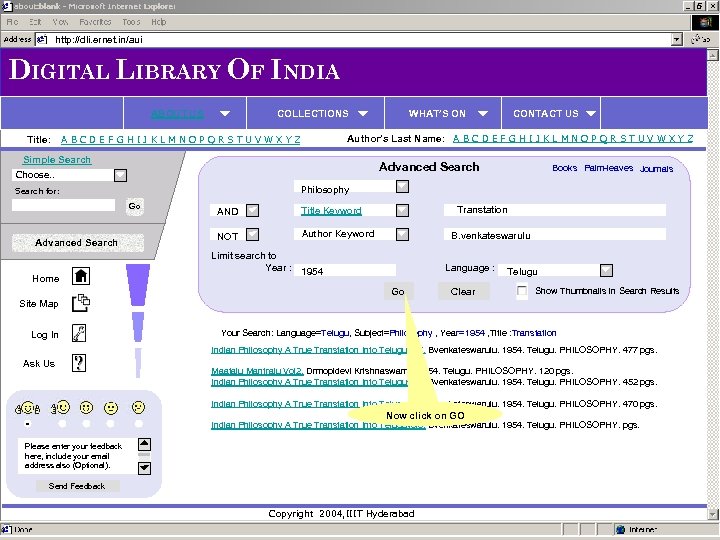
Task: Open the Contact Us menu
Action: pyautogui.click(x=551, y=113)
